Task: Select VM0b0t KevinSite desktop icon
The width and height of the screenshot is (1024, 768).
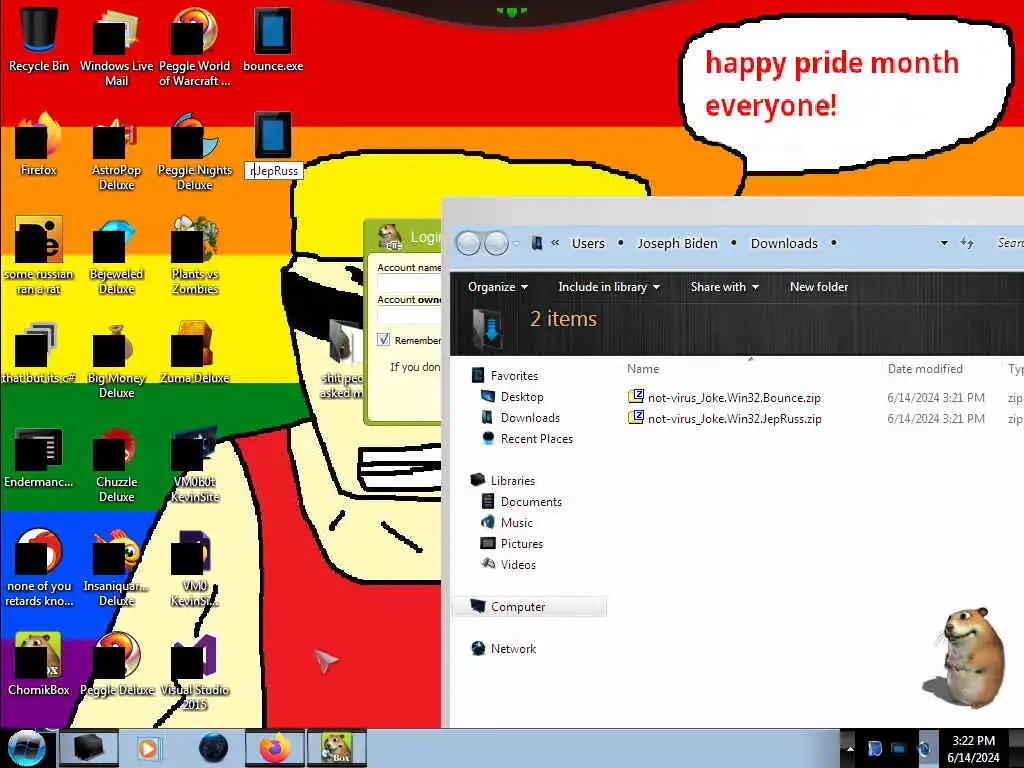Action: (194, 463)
